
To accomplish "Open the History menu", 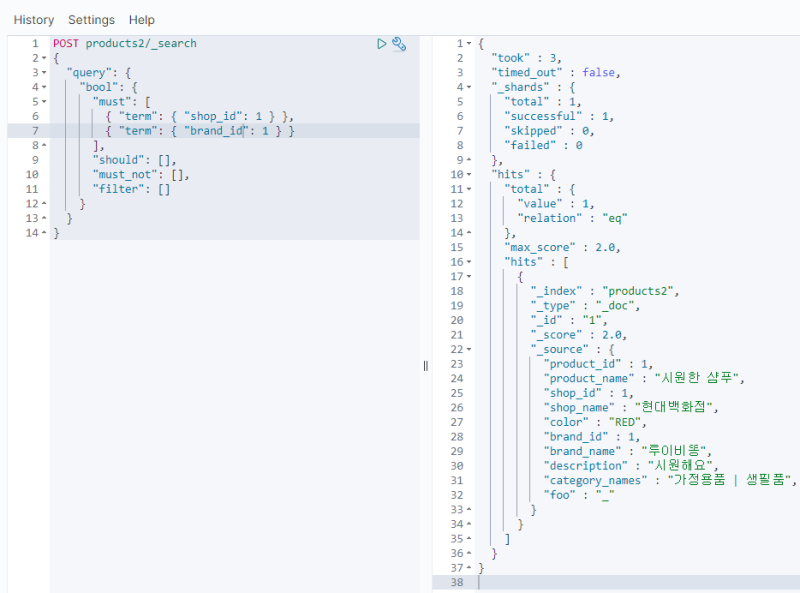I will click(x=34, y=20).
